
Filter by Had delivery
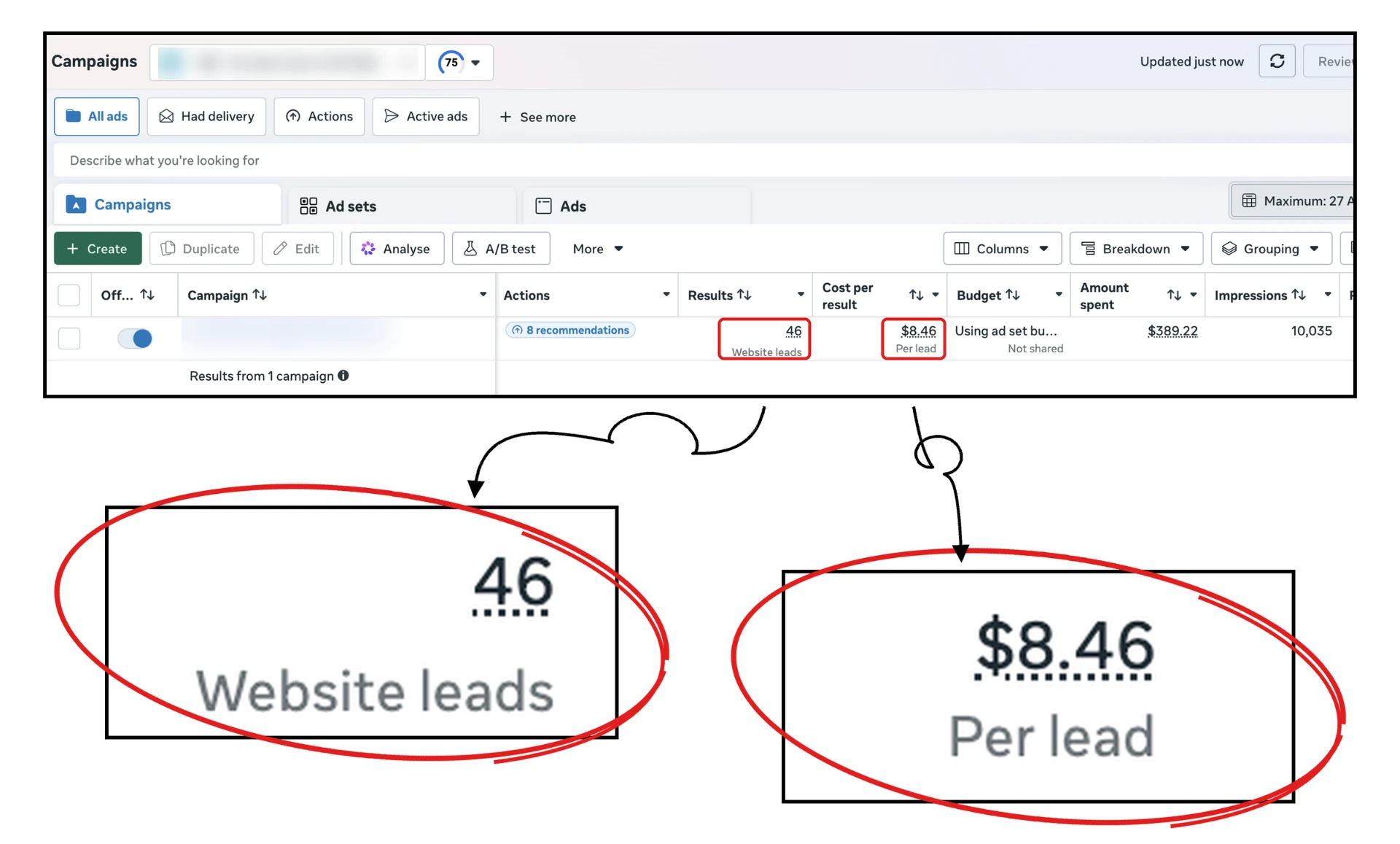(x=206, y=117)
